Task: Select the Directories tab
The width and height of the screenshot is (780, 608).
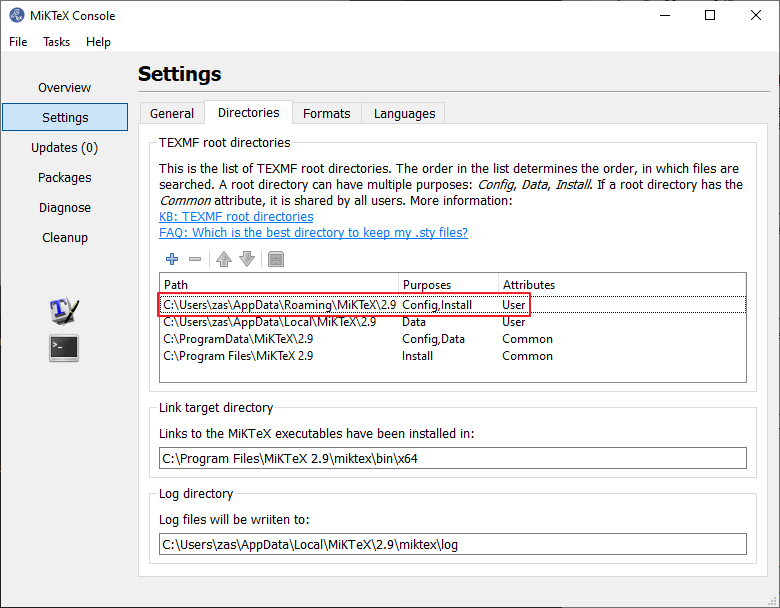Action: [249, 112]
